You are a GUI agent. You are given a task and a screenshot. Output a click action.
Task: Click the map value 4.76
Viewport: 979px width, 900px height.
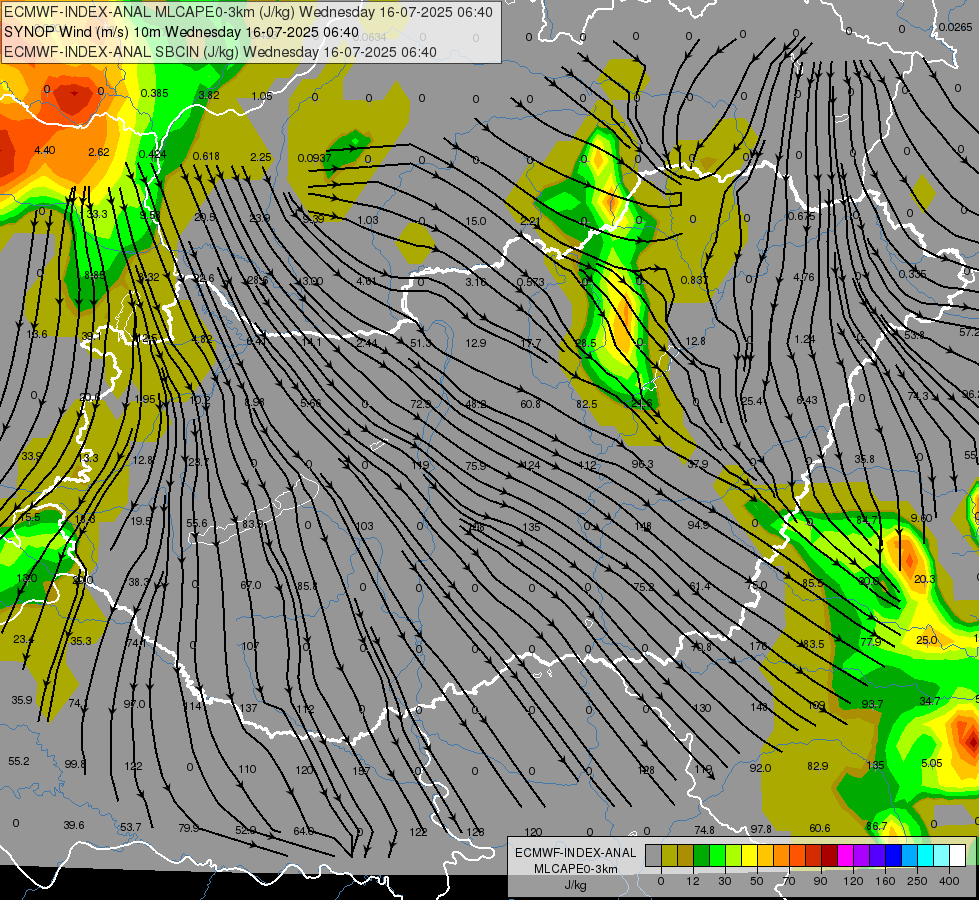tap(804, 277)
